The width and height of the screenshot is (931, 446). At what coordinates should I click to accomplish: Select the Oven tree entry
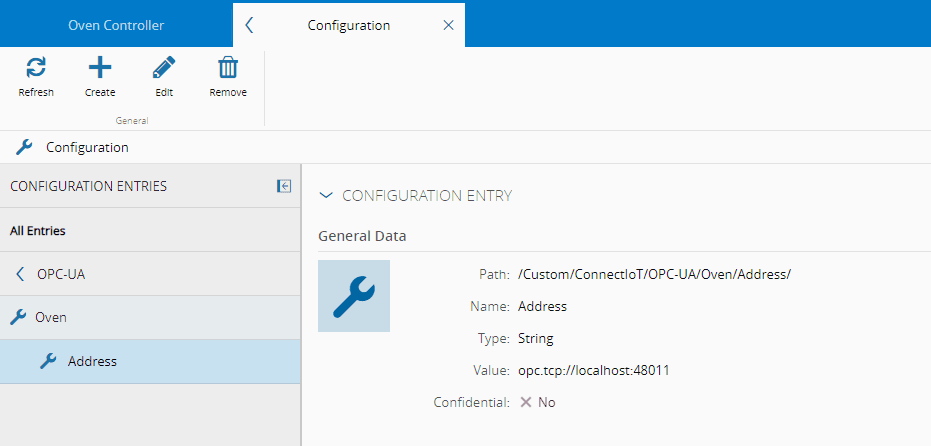(51, 317)
